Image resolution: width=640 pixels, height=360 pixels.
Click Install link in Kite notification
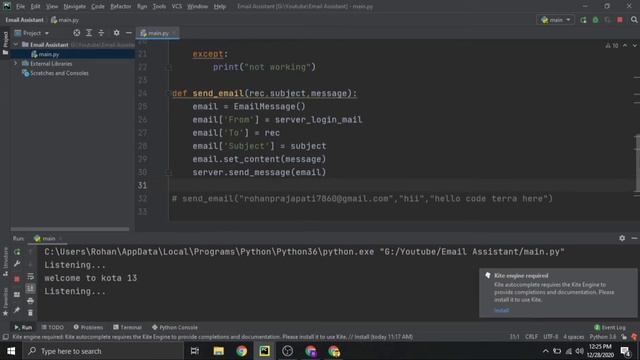pos(501,310)
